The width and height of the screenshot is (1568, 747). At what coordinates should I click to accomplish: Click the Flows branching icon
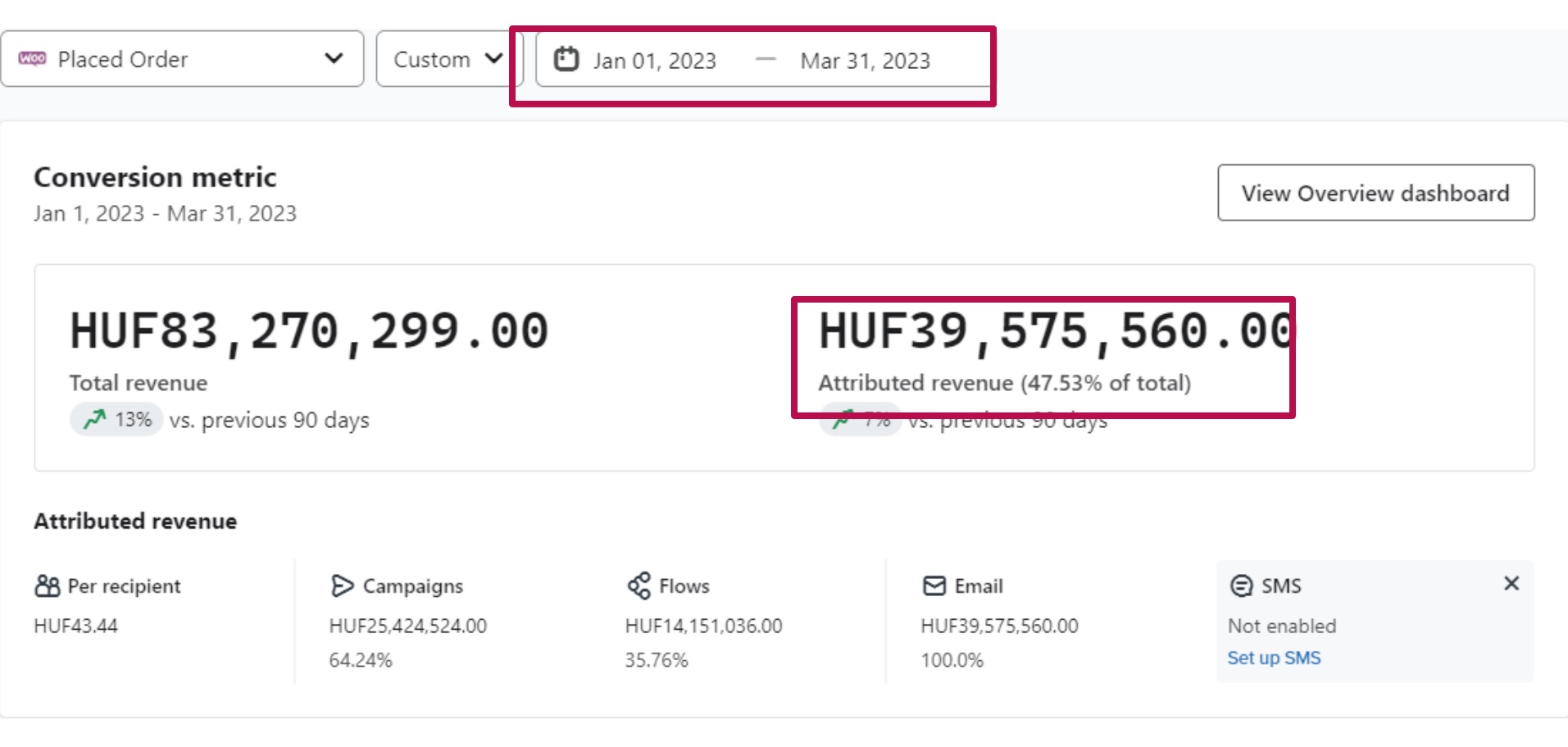point(639,585)
